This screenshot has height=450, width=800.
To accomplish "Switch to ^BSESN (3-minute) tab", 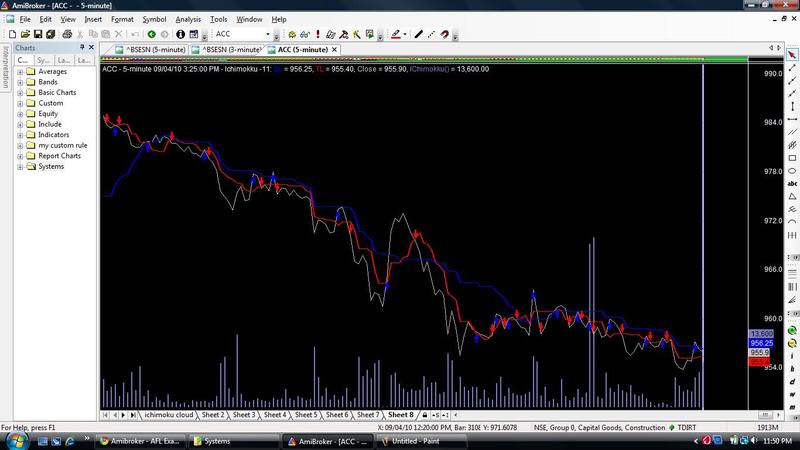I will [227, 49].
